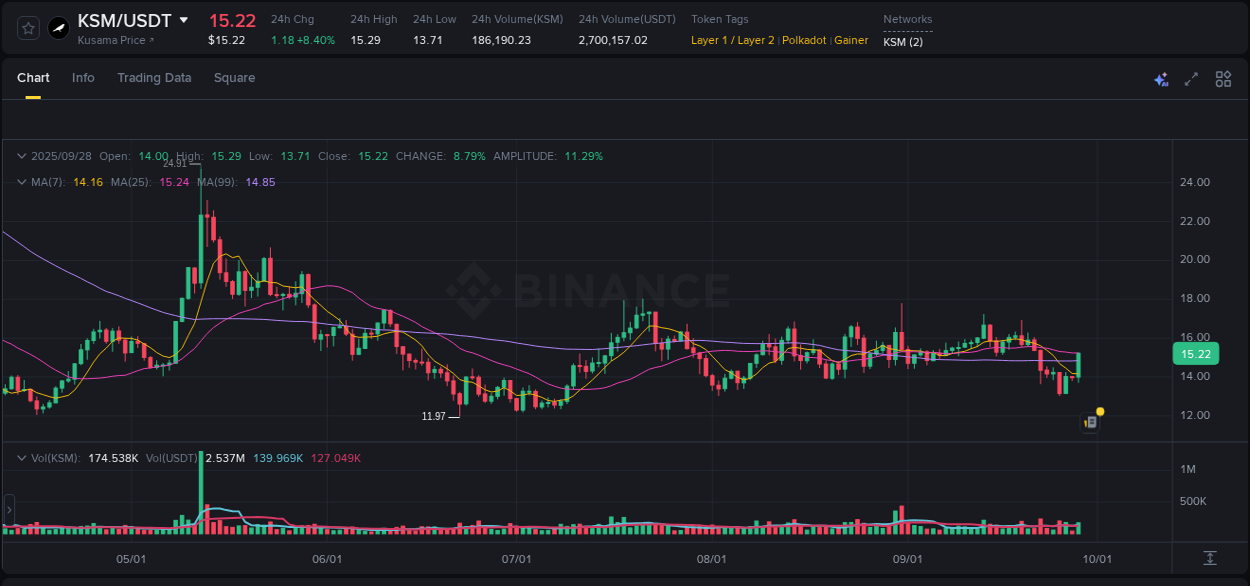Toggle the Vol(KSM) volume indicator row

coord(22,457)
